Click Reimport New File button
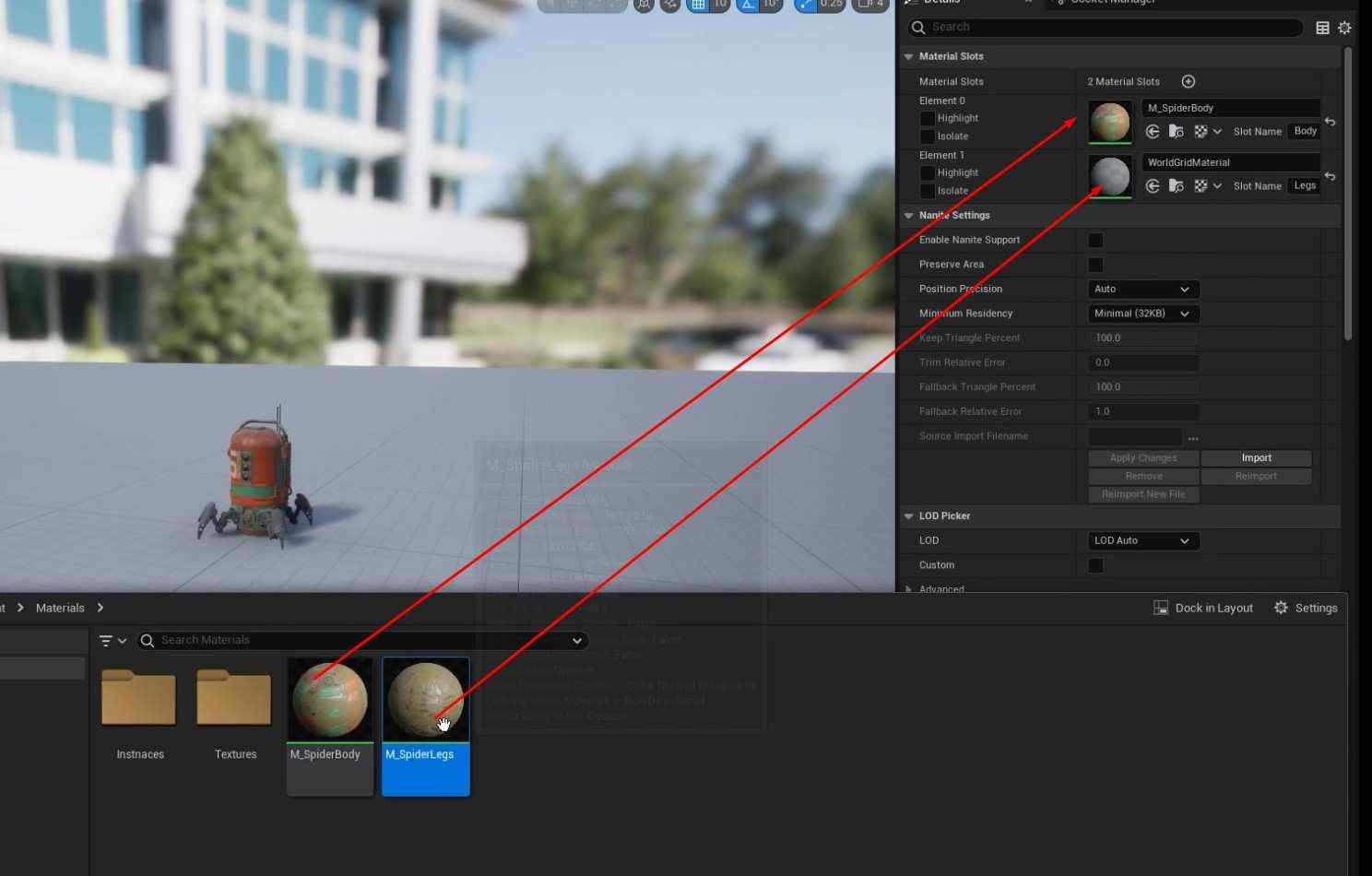1372x876 pixels. pos(1143,494)
